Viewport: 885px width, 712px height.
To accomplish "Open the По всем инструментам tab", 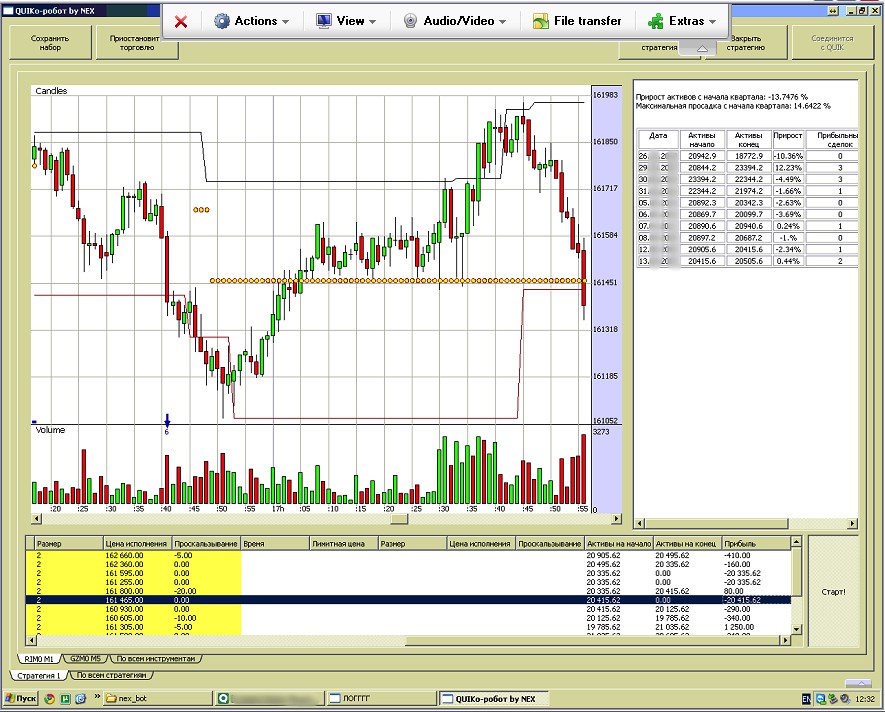I will coord(156,659).
